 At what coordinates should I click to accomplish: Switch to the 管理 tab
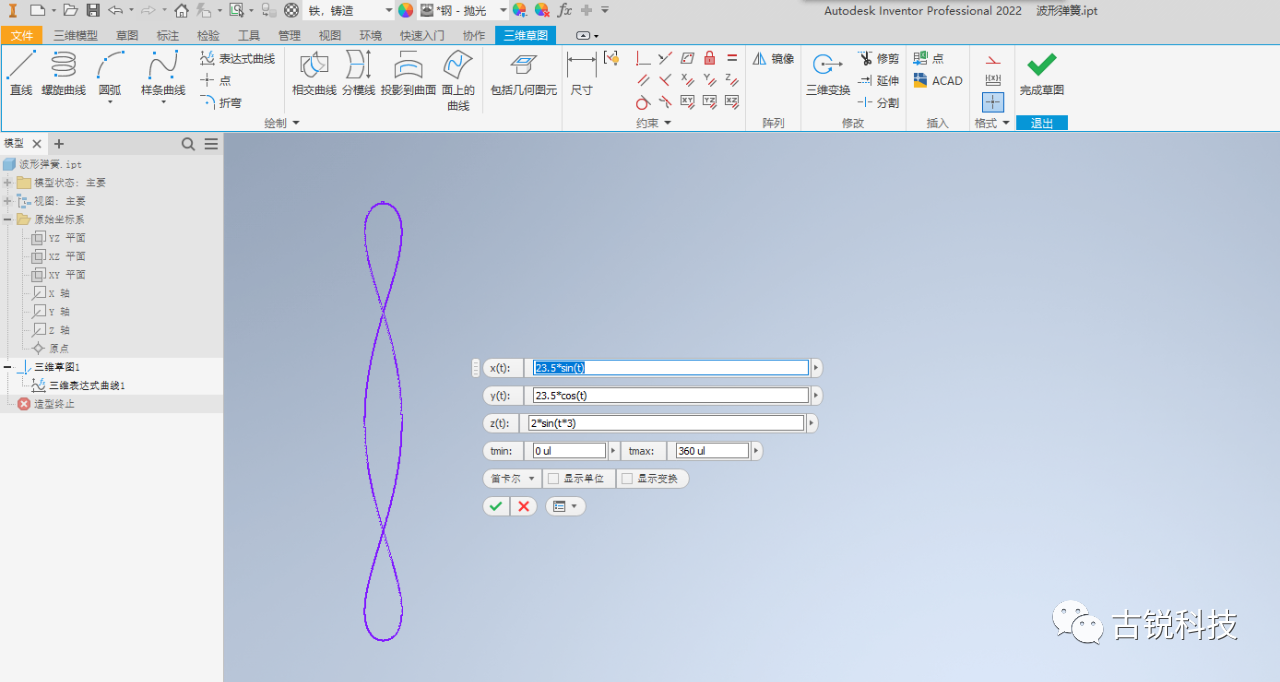click(289, 35)
